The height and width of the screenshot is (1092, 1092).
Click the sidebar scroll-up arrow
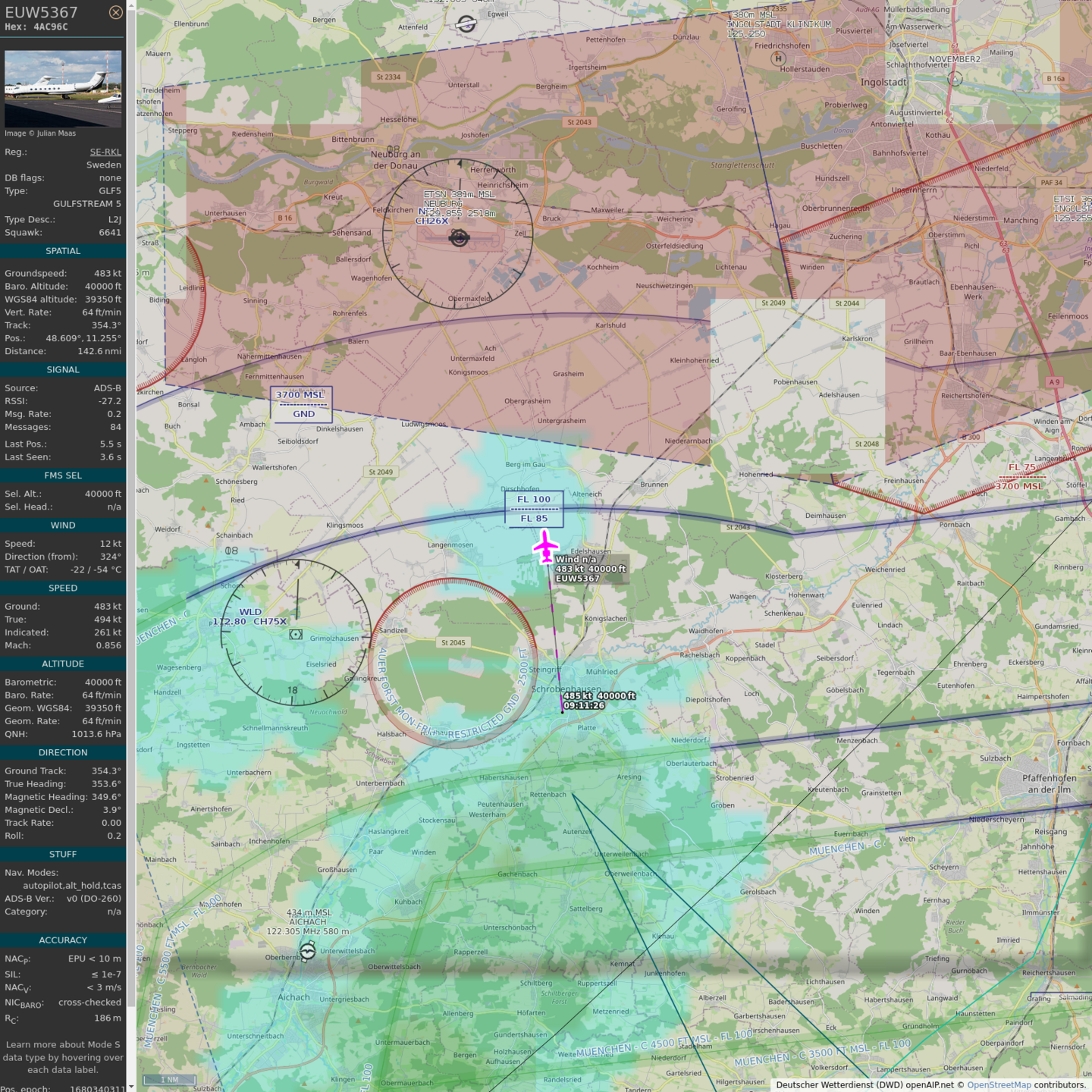[131, 5]
